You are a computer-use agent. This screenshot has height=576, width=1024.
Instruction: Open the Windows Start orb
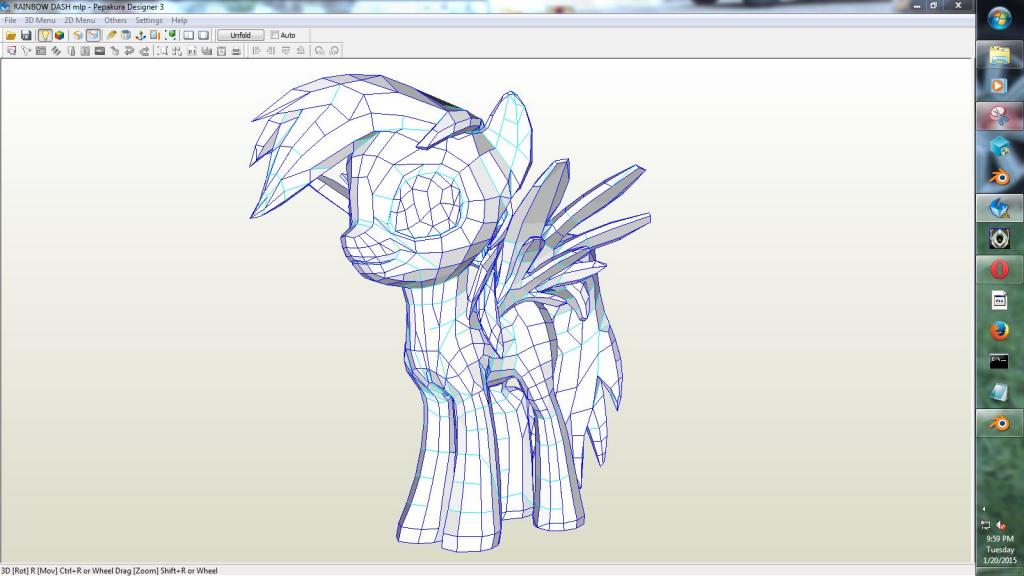(999, 18)
